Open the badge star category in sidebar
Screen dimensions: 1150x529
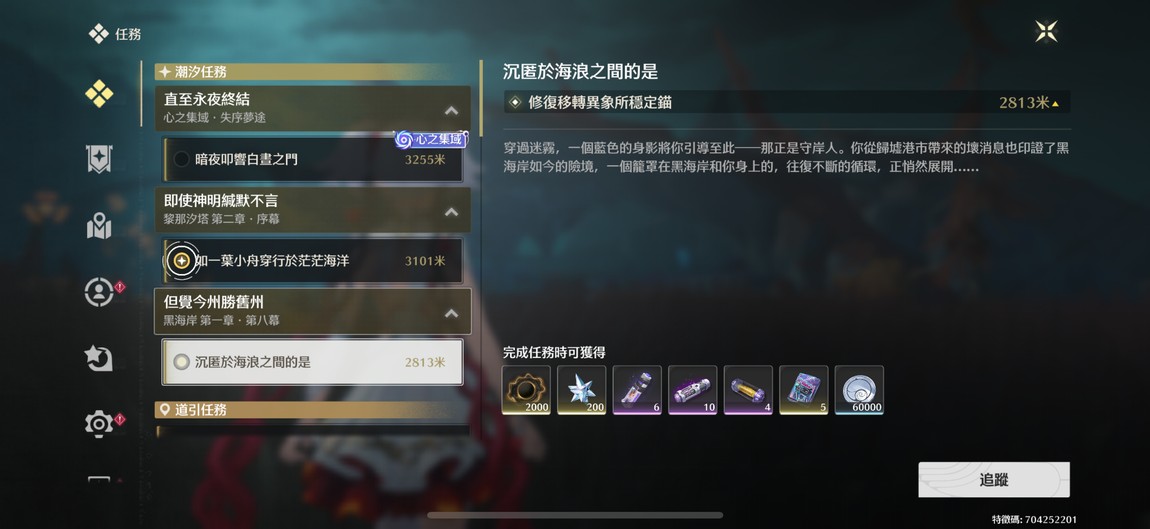click(99, 159)
